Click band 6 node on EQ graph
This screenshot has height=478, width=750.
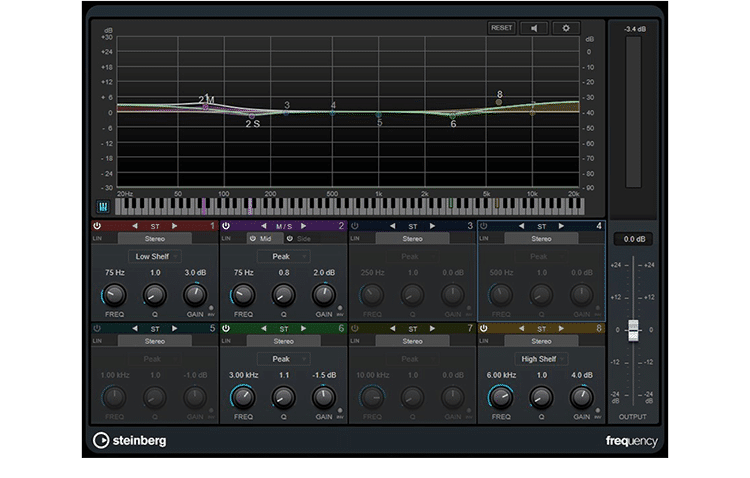point(452,116)
